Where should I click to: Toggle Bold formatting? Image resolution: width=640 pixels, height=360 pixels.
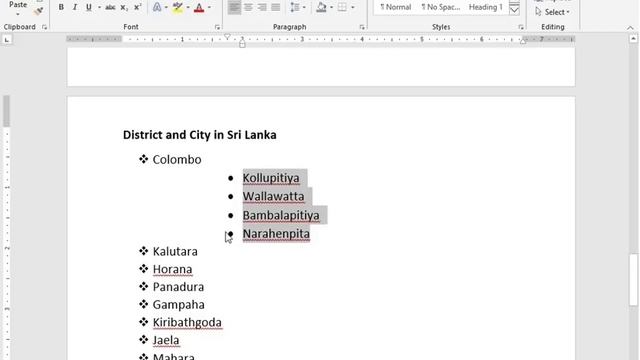[x=61, y=7]
